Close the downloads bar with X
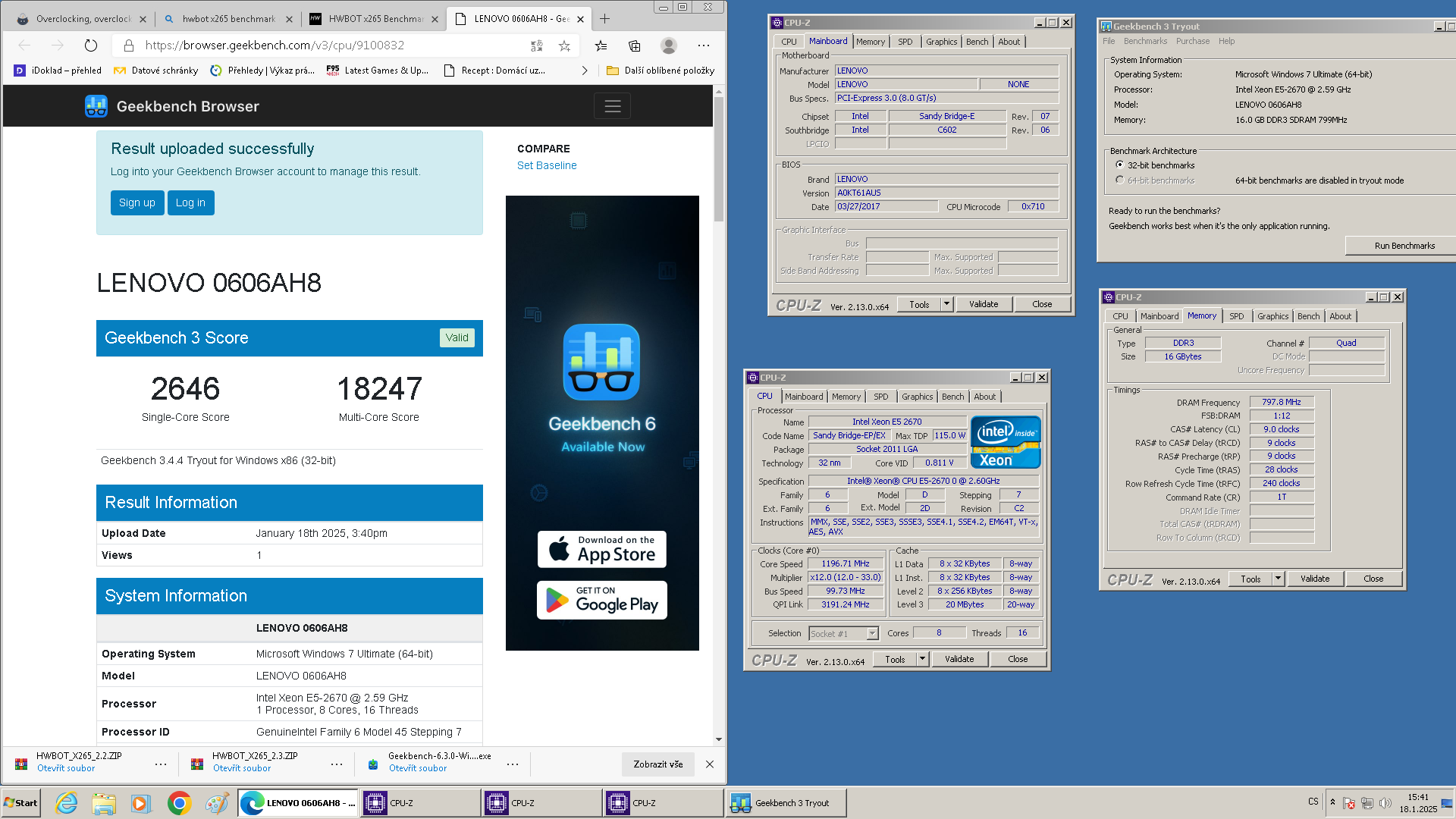Image resolution: width=1456 pixels, height=819 pixels. pos(710,764)
